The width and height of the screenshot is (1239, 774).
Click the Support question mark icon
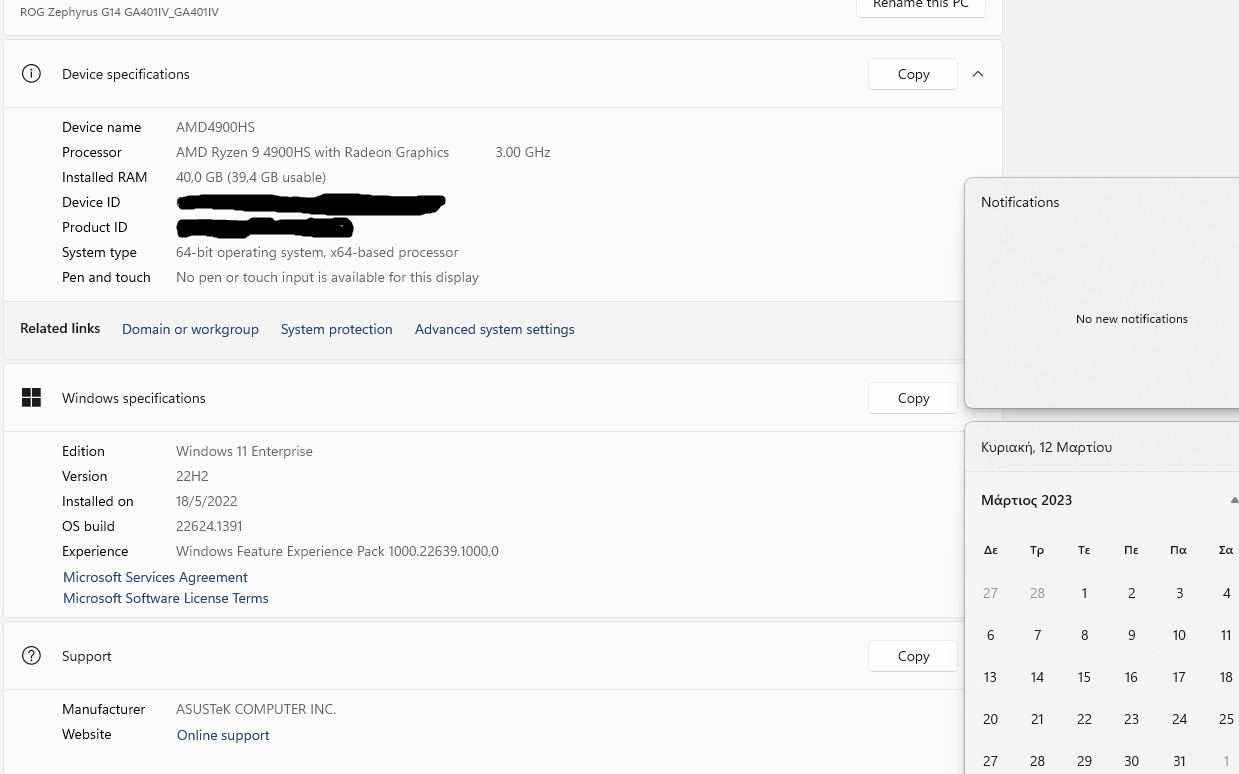click(x=31, y=656)
